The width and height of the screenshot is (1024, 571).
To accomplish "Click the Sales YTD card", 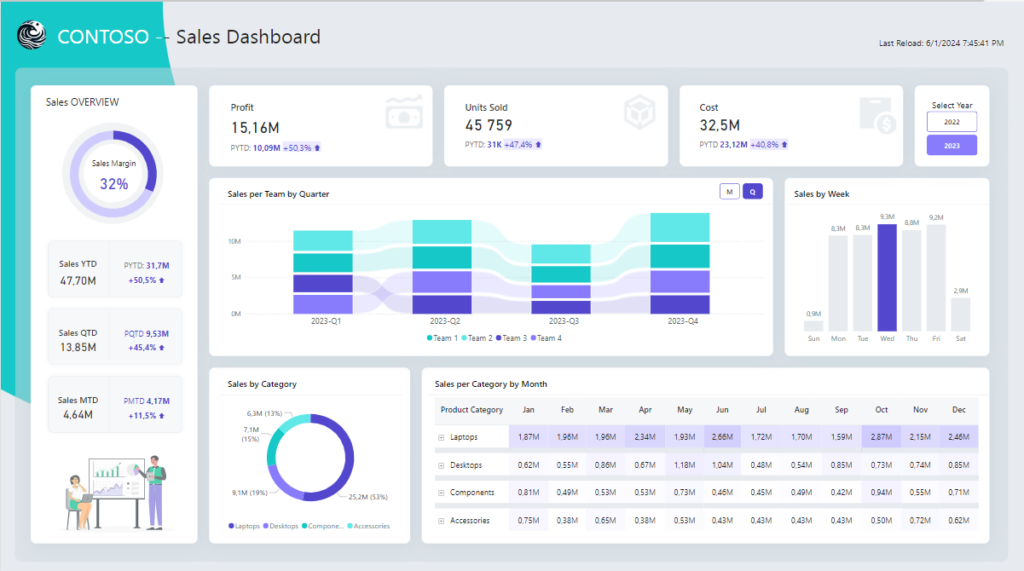I will [115, 270].
